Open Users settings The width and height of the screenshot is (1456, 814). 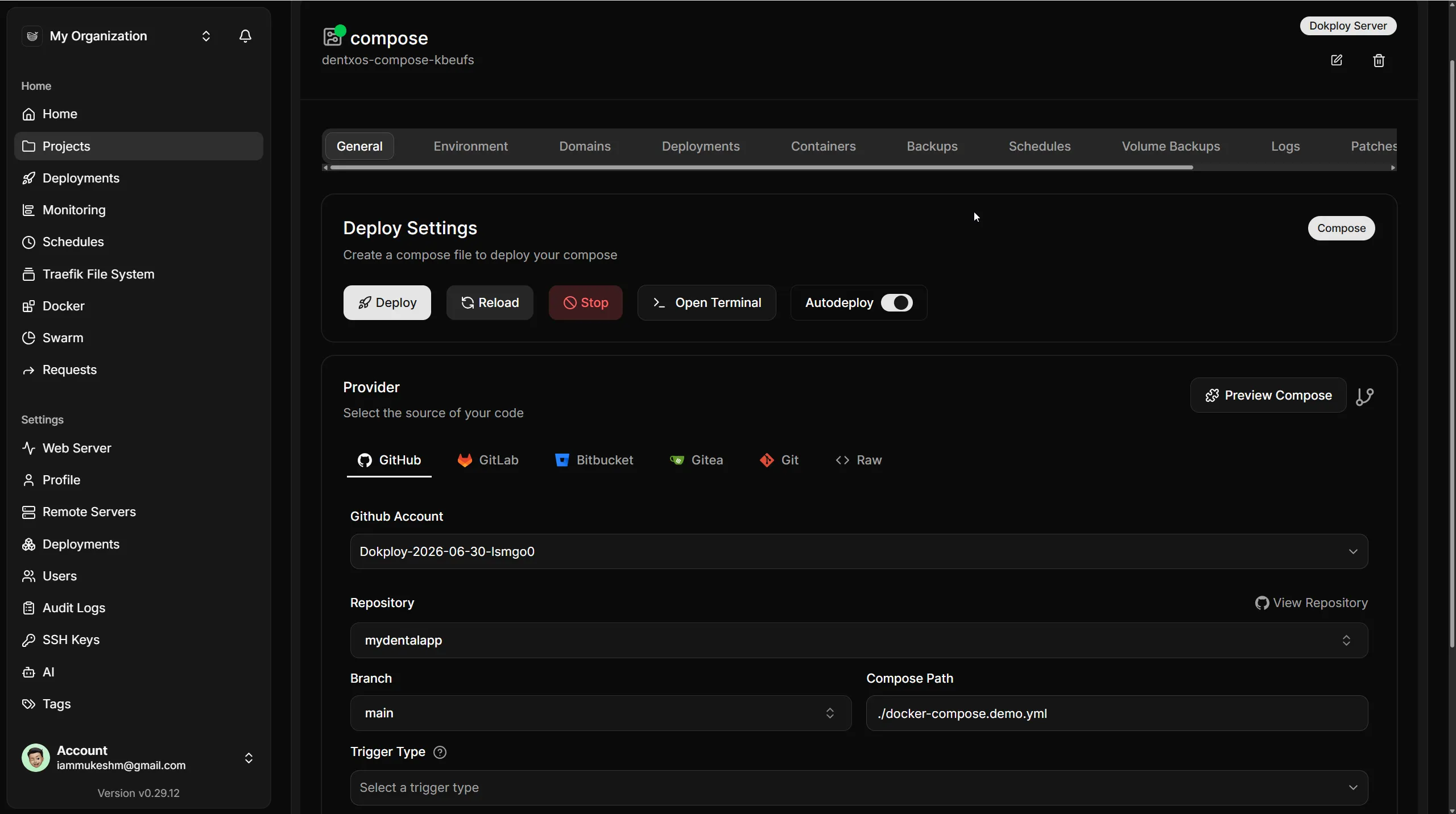coord(139,576)
